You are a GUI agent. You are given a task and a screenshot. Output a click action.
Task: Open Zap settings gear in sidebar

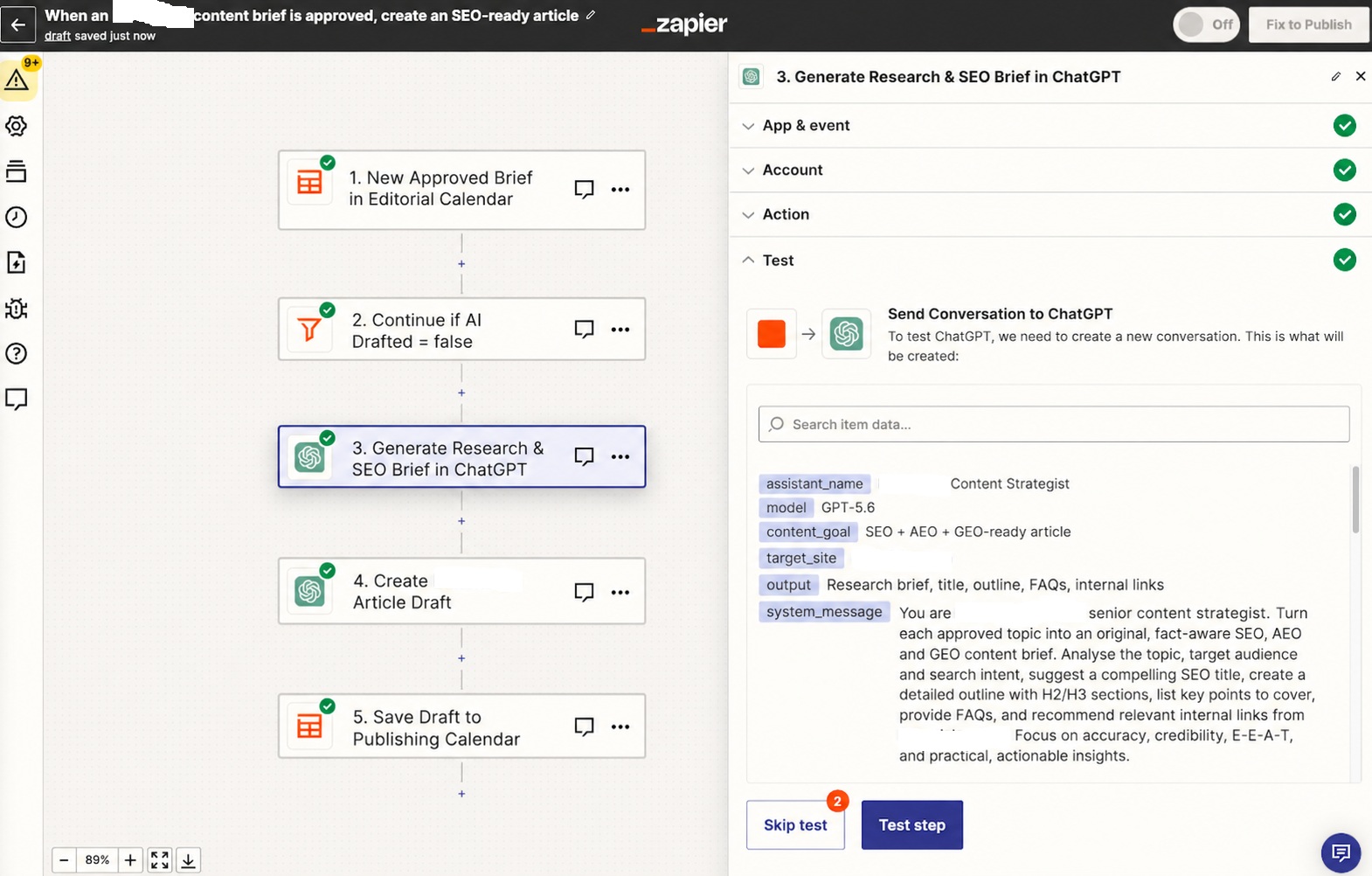[x=17, y=126]
